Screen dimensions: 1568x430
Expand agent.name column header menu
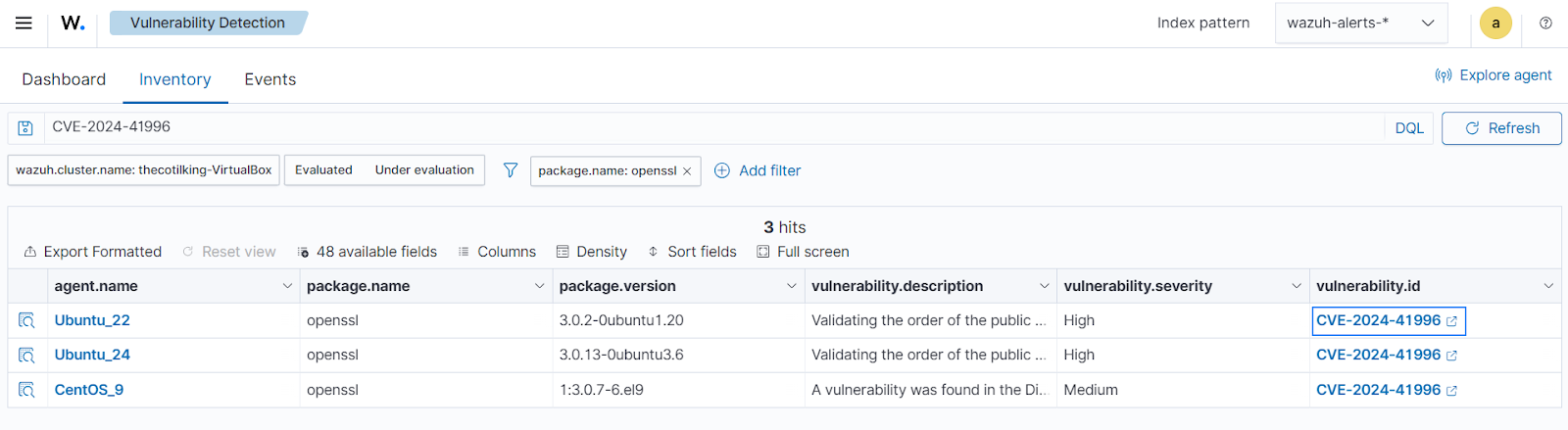coord(287,286)
